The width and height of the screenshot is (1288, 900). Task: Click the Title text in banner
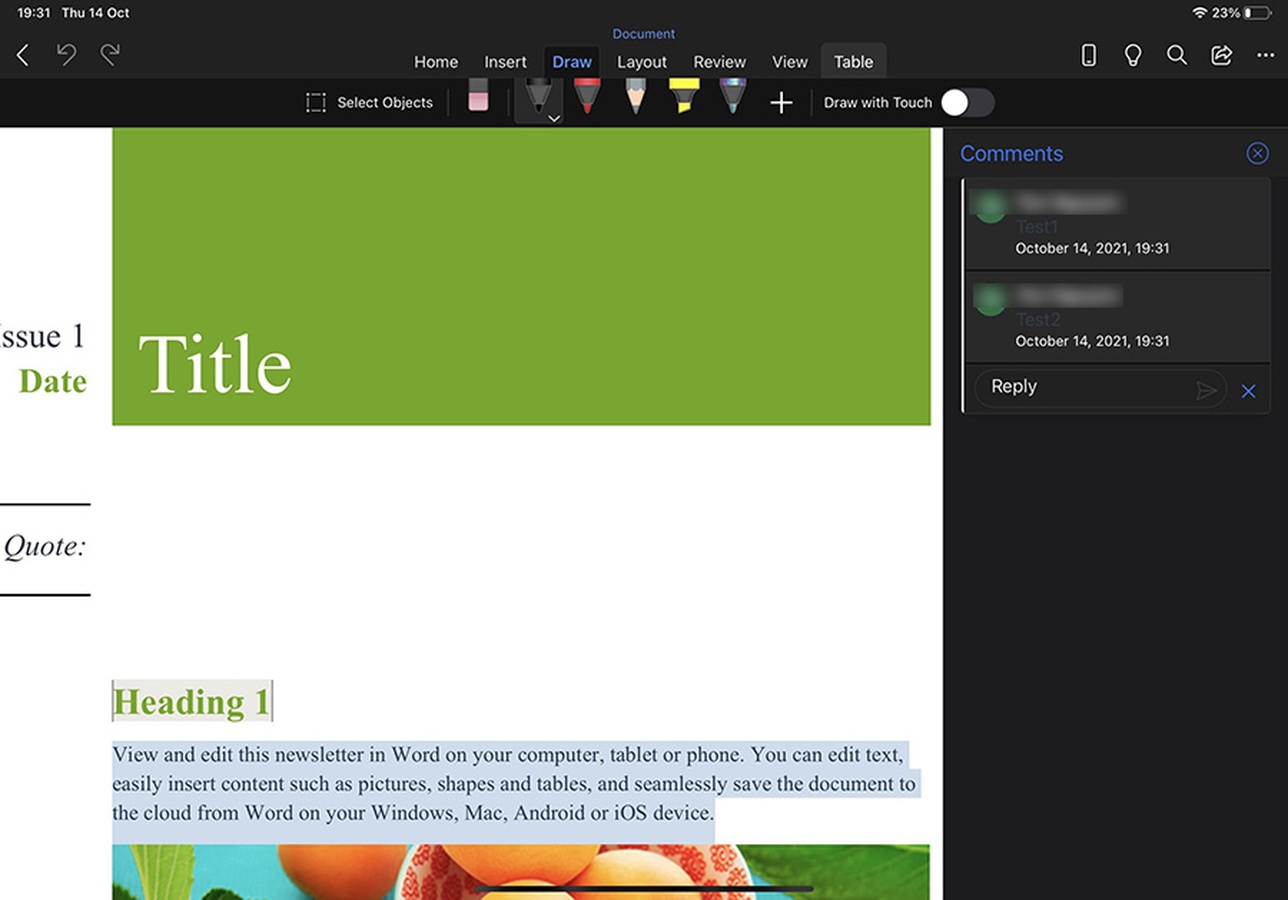[214, 365]
